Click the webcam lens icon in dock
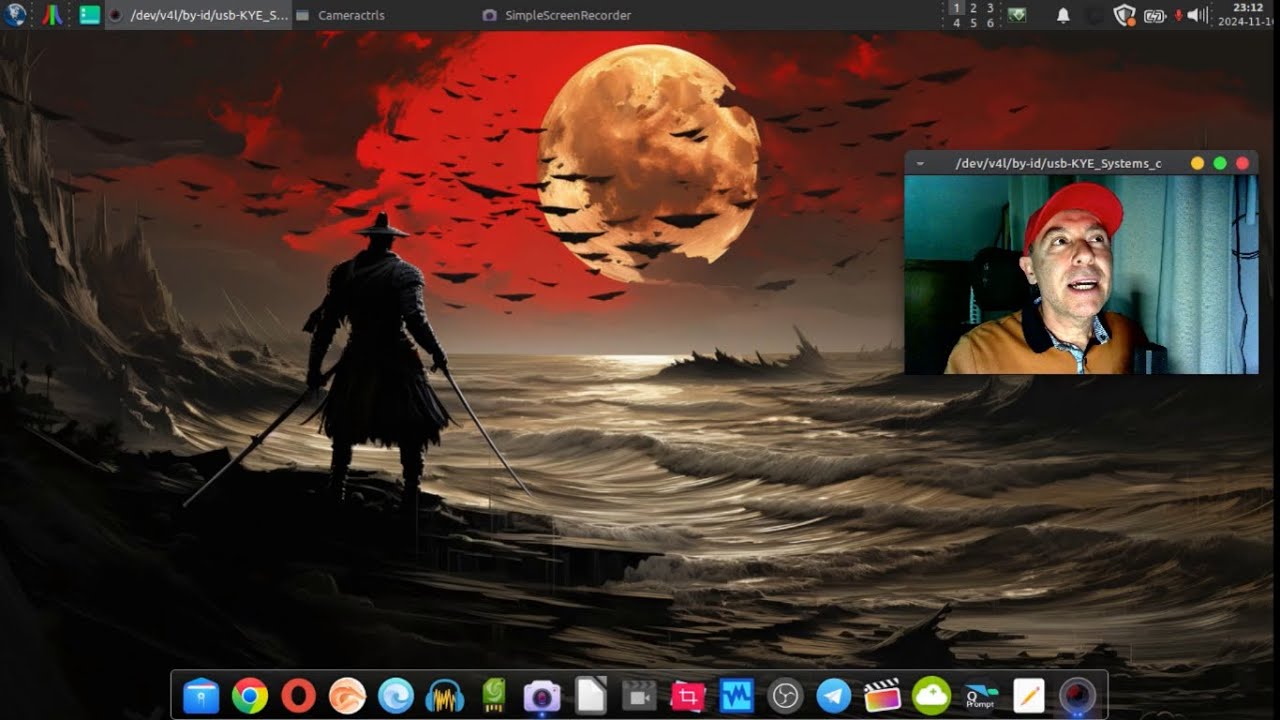 1078,695
